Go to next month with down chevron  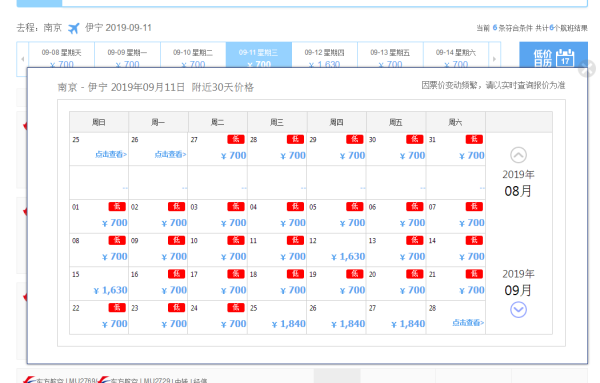[x=518, y=310]
